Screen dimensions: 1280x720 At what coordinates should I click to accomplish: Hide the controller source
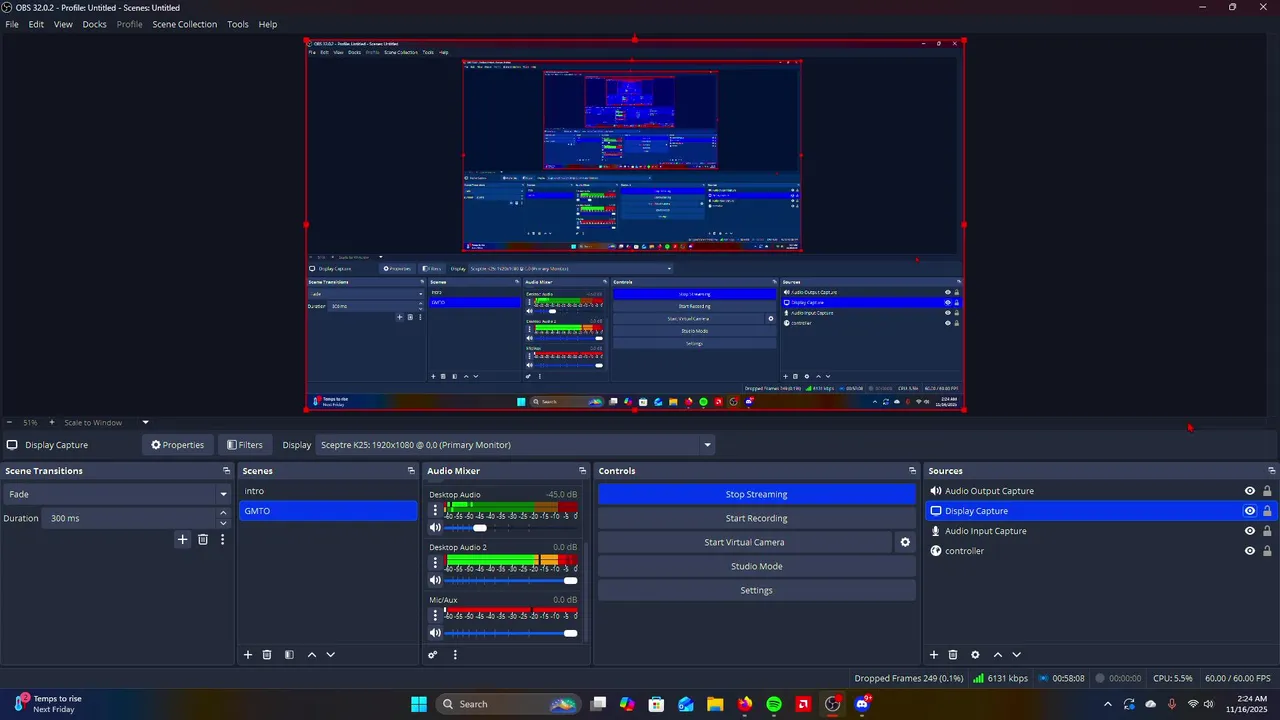point(1250,551)
